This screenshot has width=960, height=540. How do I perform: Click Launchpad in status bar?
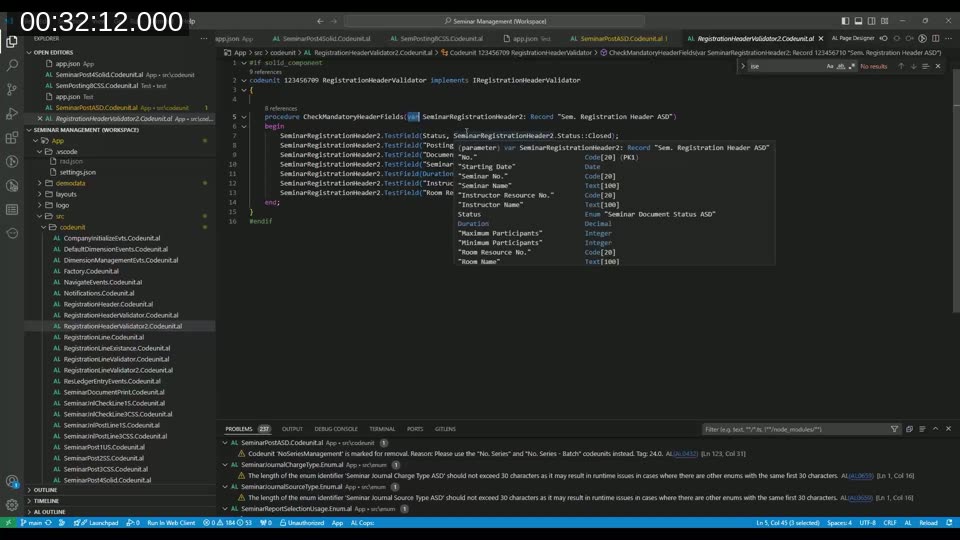point(96,523)
